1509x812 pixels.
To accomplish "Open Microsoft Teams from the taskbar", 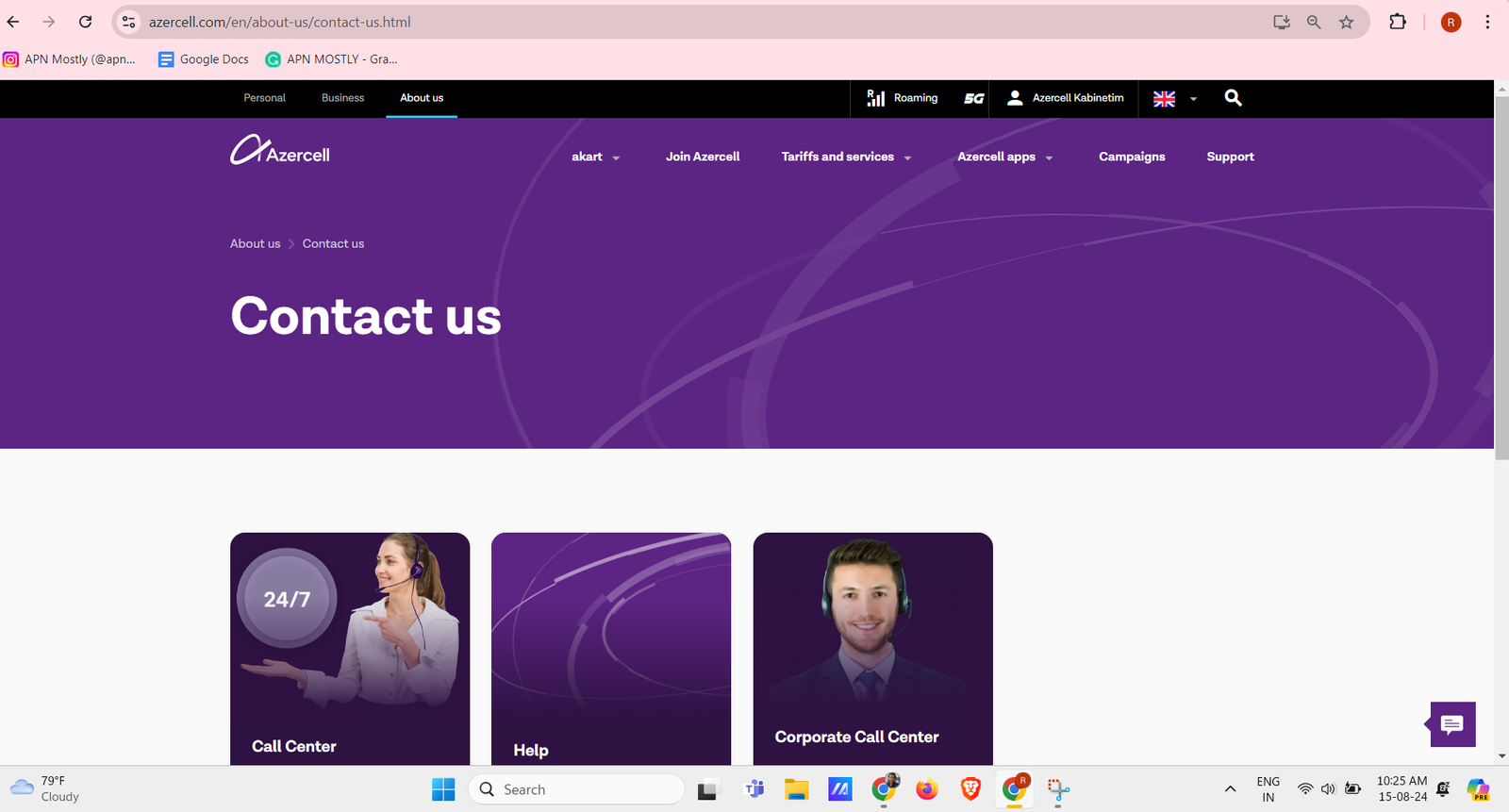I will pos(754,789).
